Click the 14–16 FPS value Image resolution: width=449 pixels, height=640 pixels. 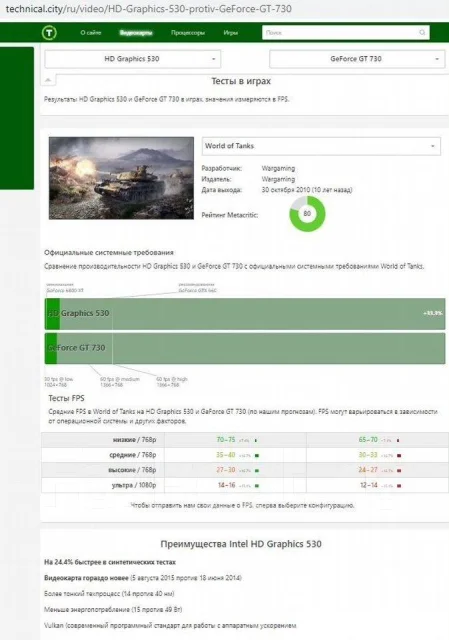pos(226,485)
